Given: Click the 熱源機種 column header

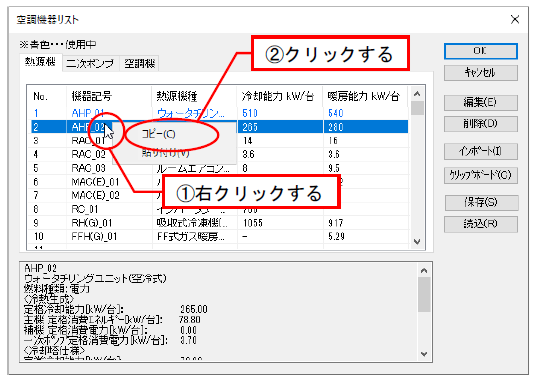Looking at the screenshot, I should tap(194, 96).
